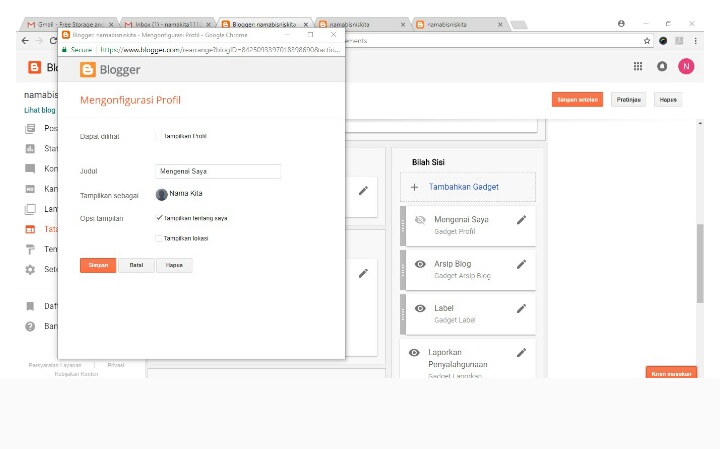The height and width of the screenshot is (449, 720).
Task: Click the Judul input field
Action: 218,171
